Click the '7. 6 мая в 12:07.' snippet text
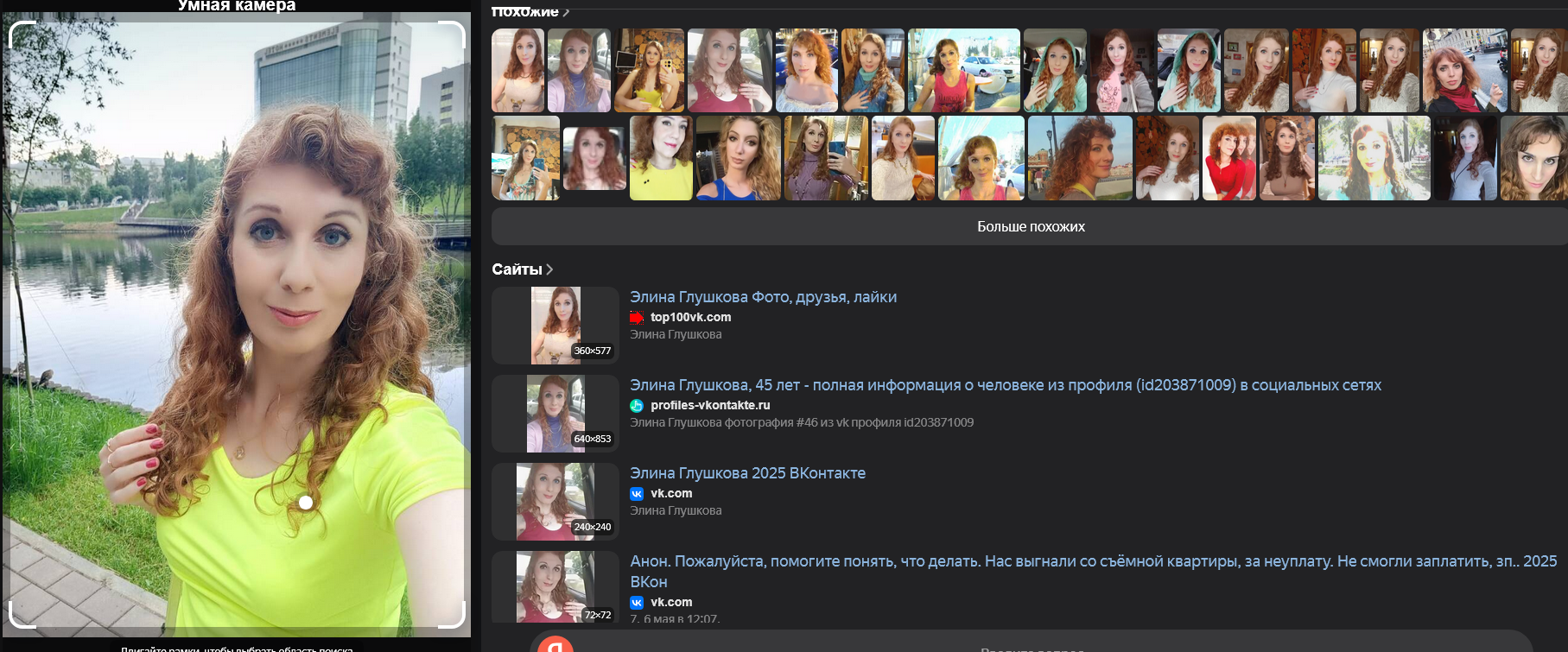Screen dimensions: 1568x652 tap(675, 618)
